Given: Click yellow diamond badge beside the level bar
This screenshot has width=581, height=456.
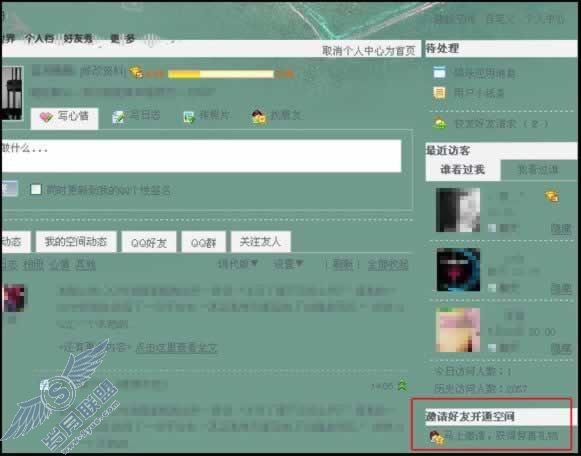Looking at the screenshot, I should [x=136, y=72].
